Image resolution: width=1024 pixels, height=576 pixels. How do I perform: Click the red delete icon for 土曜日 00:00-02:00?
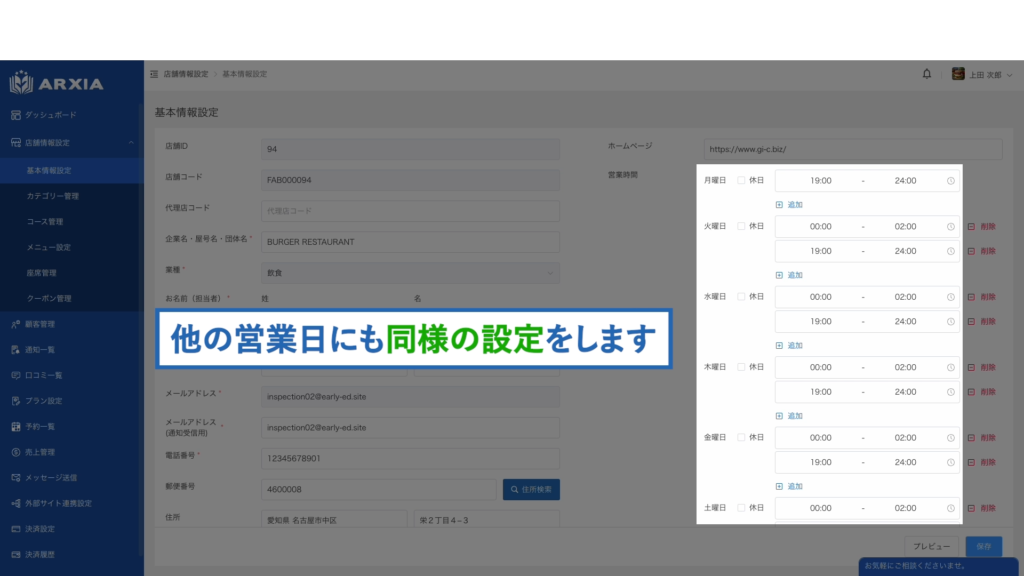tap(971, 508)
